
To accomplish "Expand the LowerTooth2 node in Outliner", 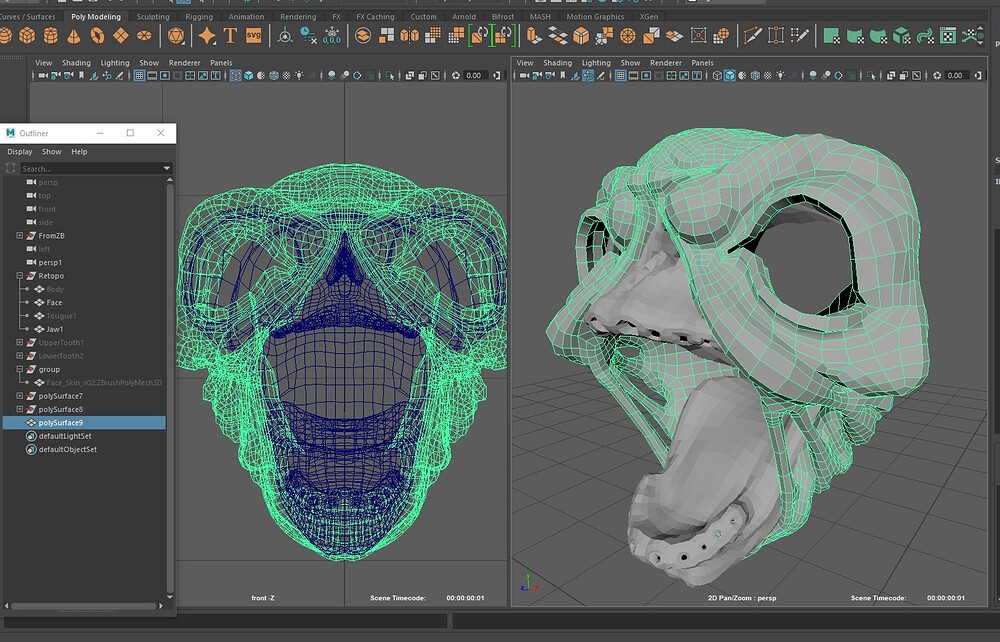I will pyautogui.click(x=20, y=356).
